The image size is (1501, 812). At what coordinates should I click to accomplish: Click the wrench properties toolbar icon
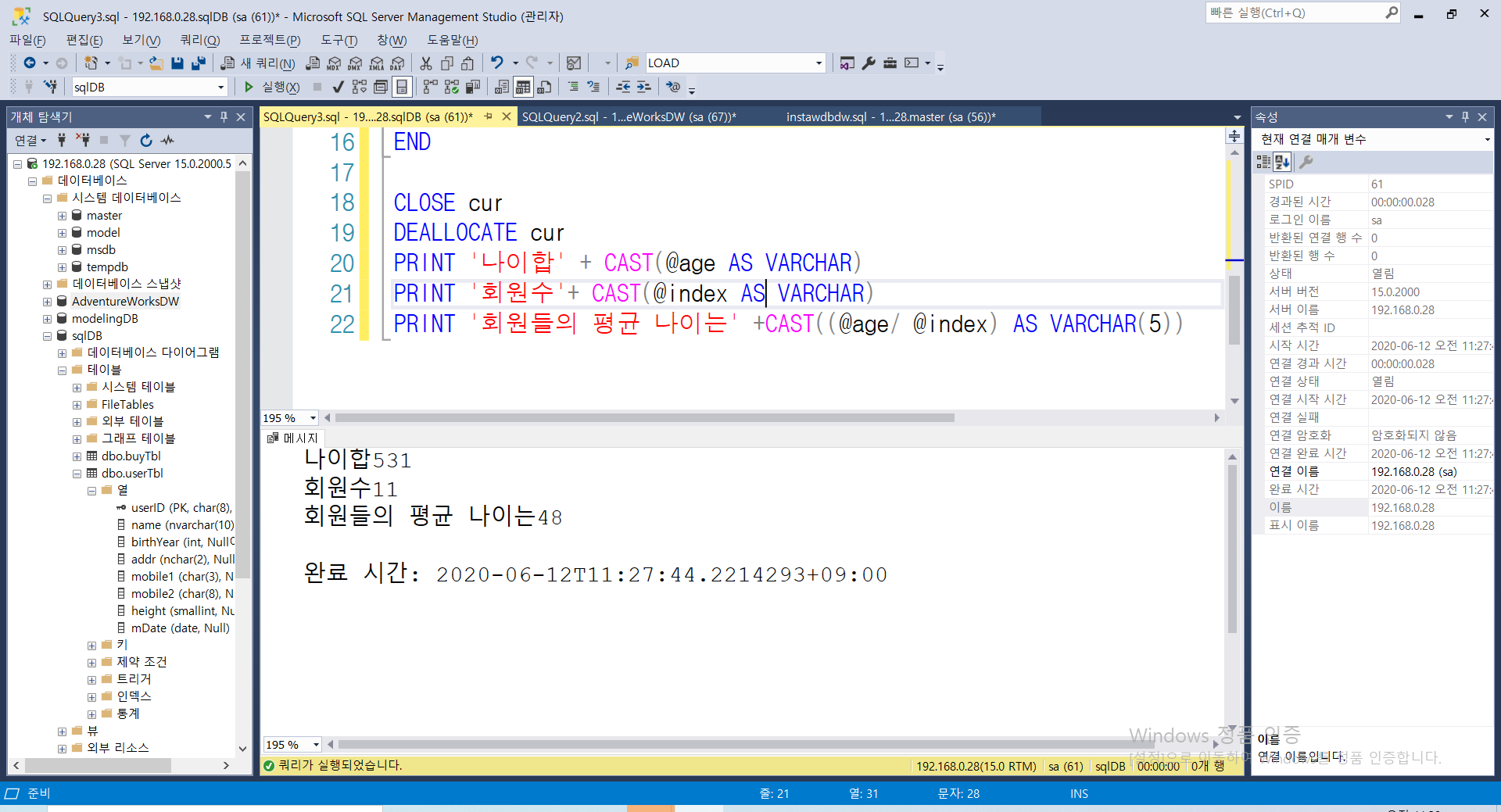point(869,63)
